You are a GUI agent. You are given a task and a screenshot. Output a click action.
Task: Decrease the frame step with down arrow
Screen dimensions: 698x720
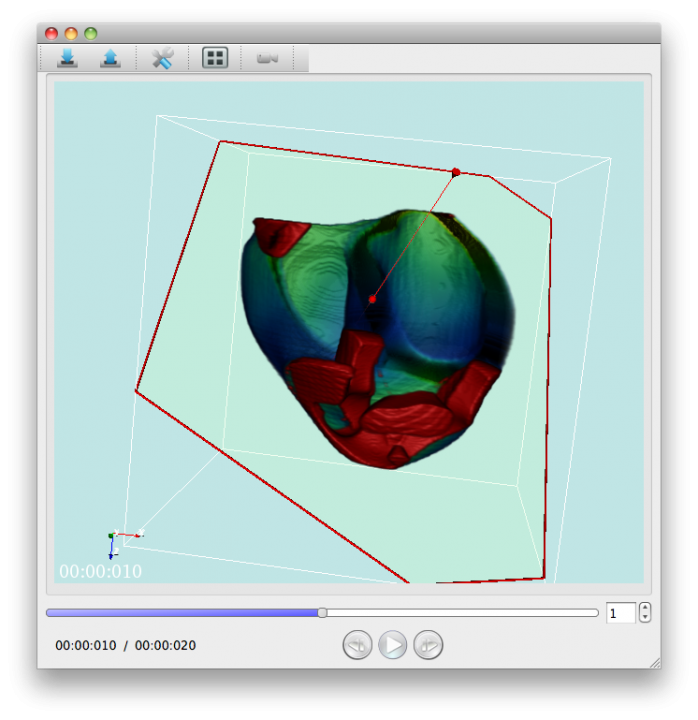(645, 618)
